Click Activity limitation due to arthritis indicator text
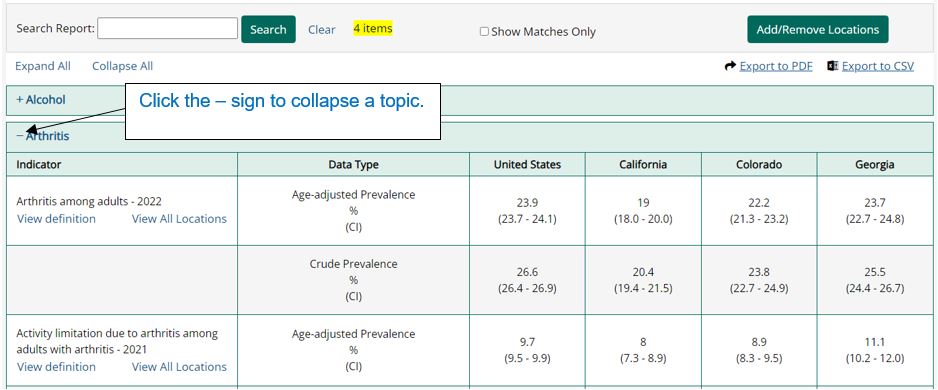 point(117,341)
